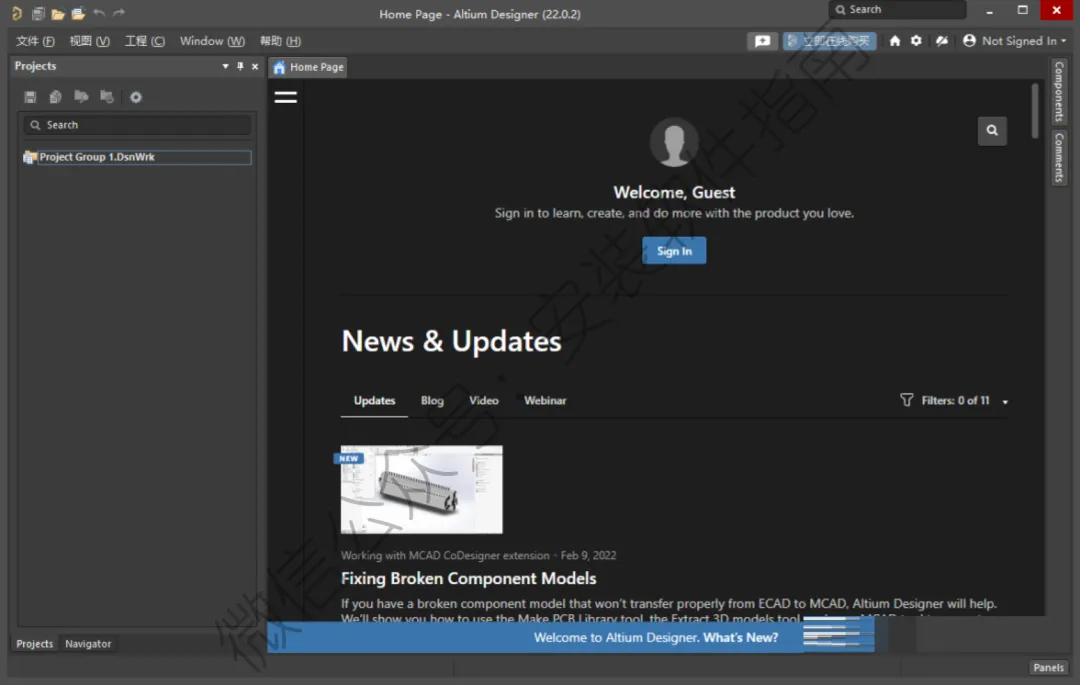This screenshot has height=685, width=1080.
Task: Click the Project Group 1.DsnWrk icon
Action: [30, 157]
